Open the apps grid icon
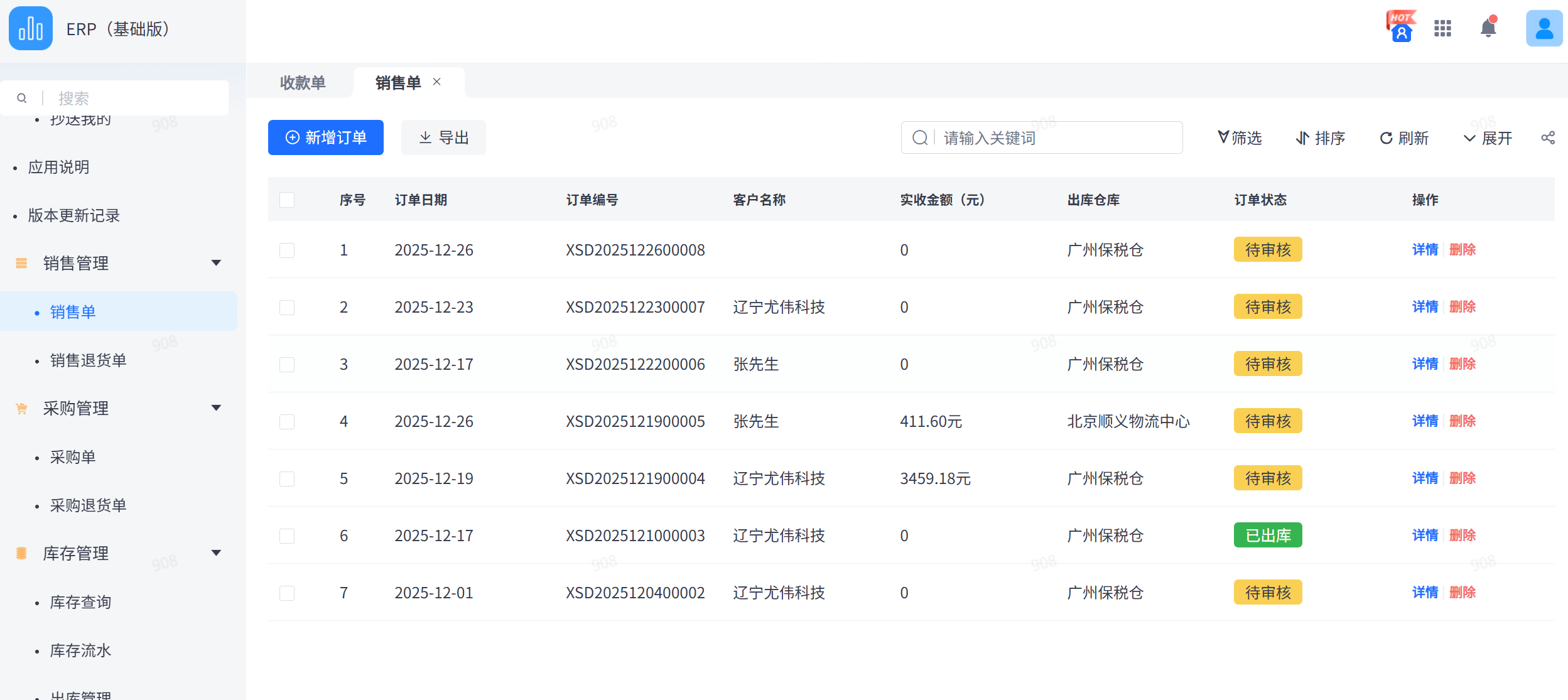The width and height of the screenshot is (1568, 700). click(x=1442, y=28)
